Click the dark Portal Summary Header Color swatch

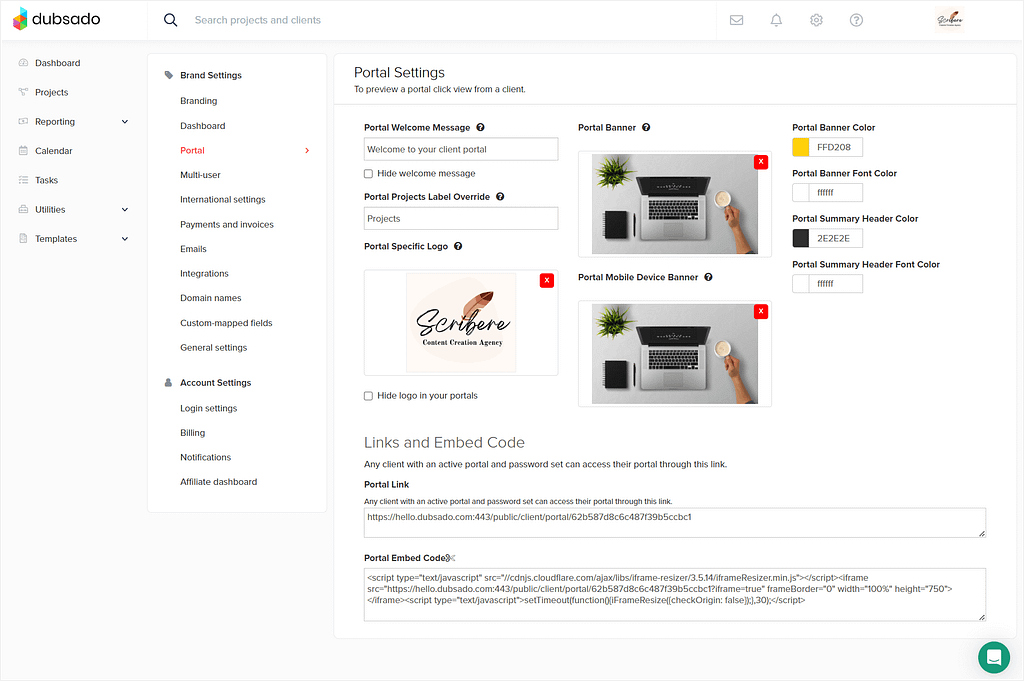(801, 238)
